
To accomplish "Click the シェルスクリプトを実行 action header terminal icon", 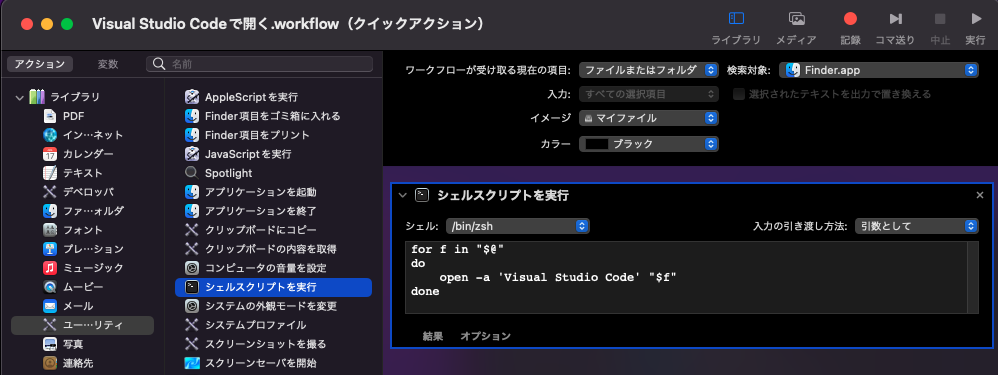I will click(421, 195).
